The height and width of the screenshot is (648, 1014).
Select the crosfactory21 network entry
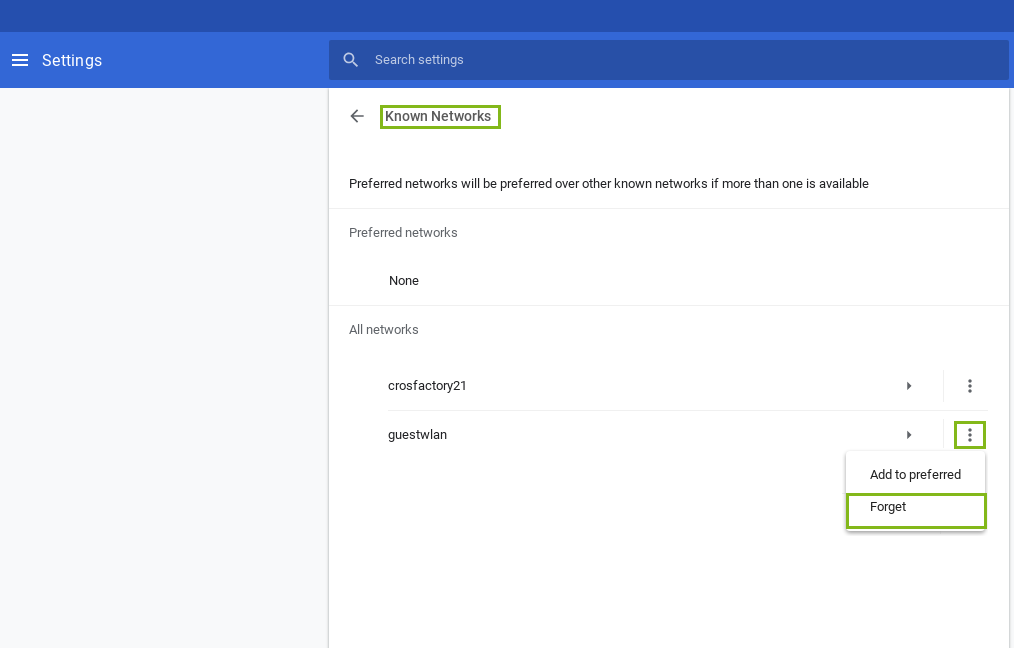pyautogui.click(x=428, y=385)
